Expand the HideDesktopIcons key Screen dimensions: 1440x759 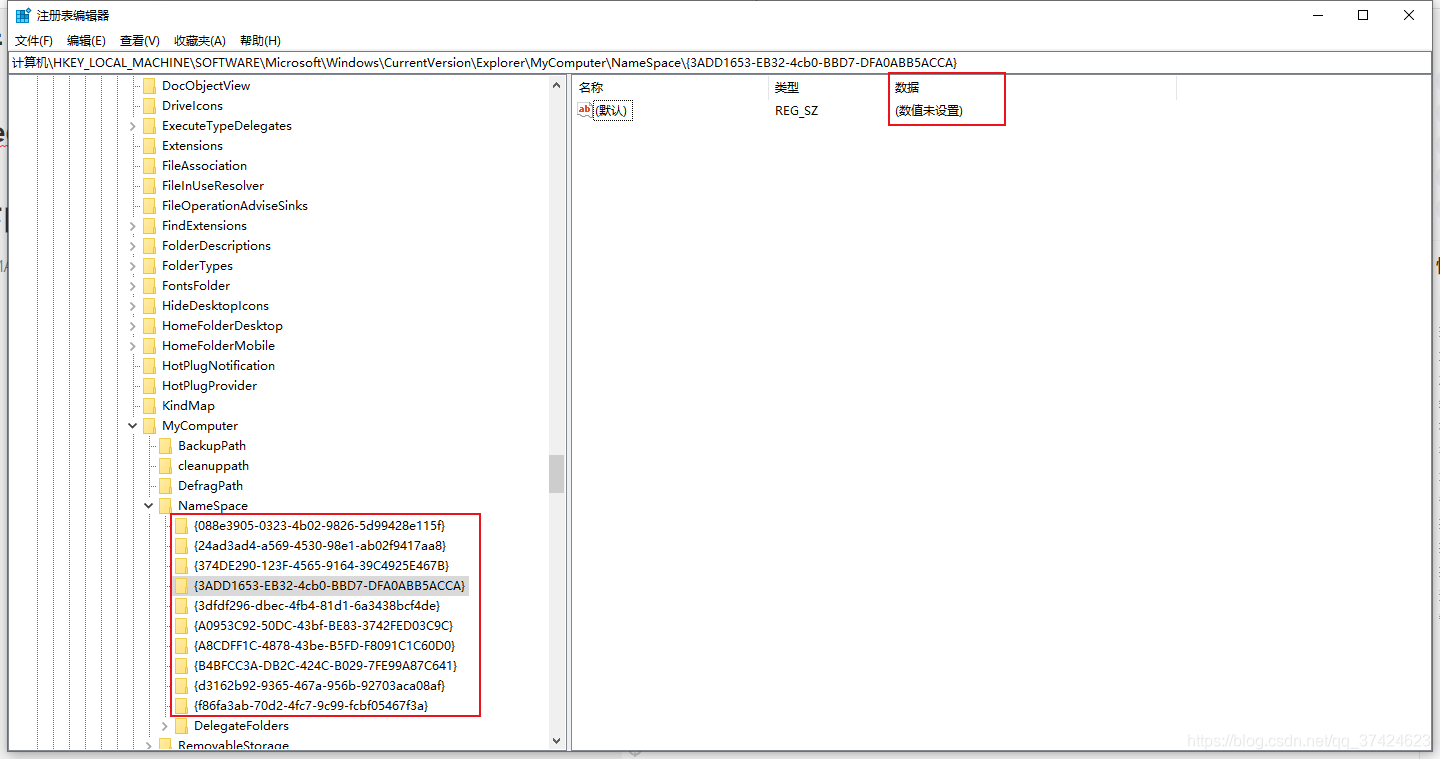point(133,306)
